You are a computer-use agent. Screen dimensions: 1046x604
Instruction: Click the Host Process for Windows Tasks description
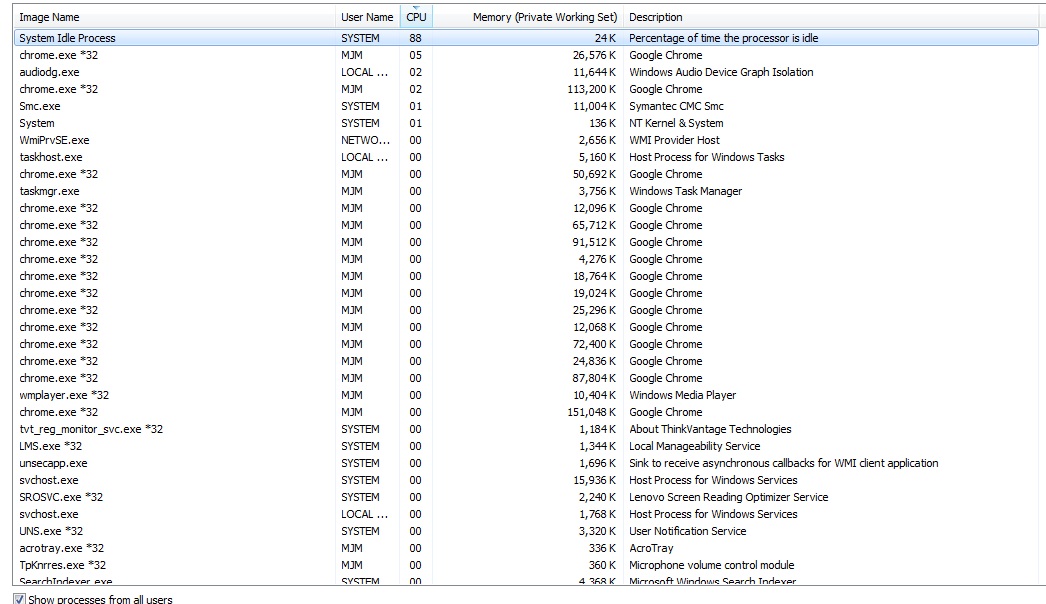(x=706, y=157)
